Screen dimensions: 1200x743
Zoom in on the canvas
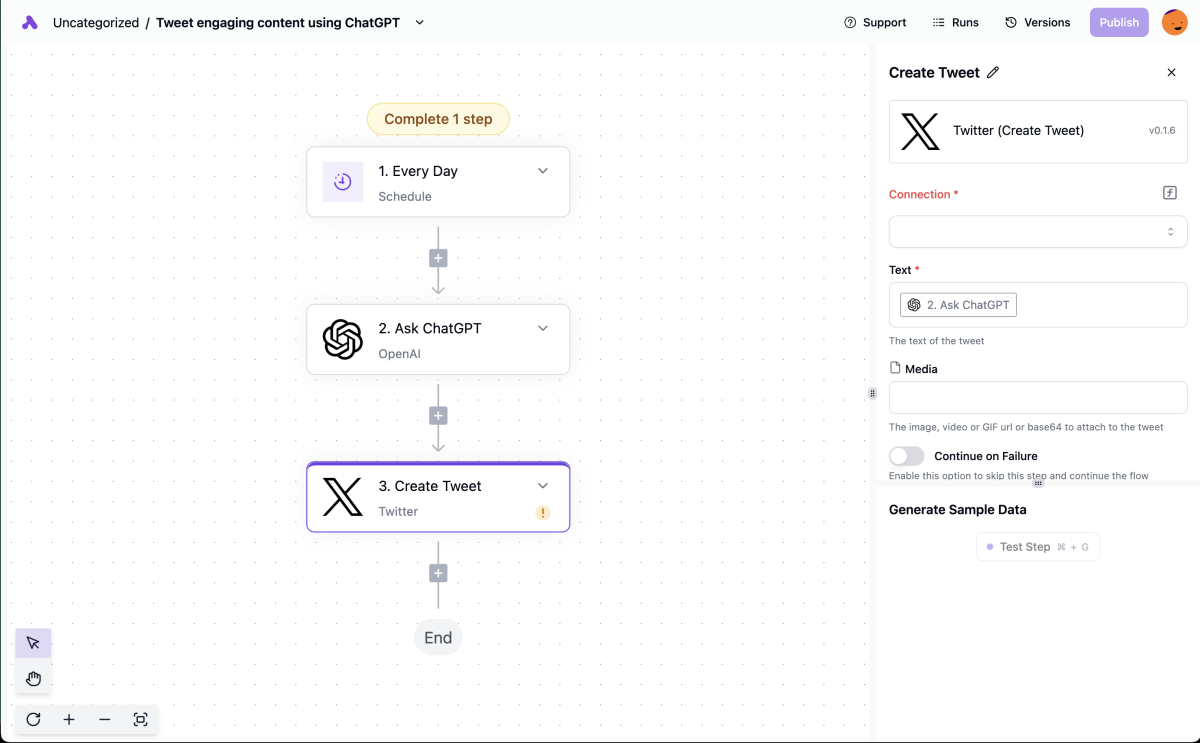click(69, 719)
